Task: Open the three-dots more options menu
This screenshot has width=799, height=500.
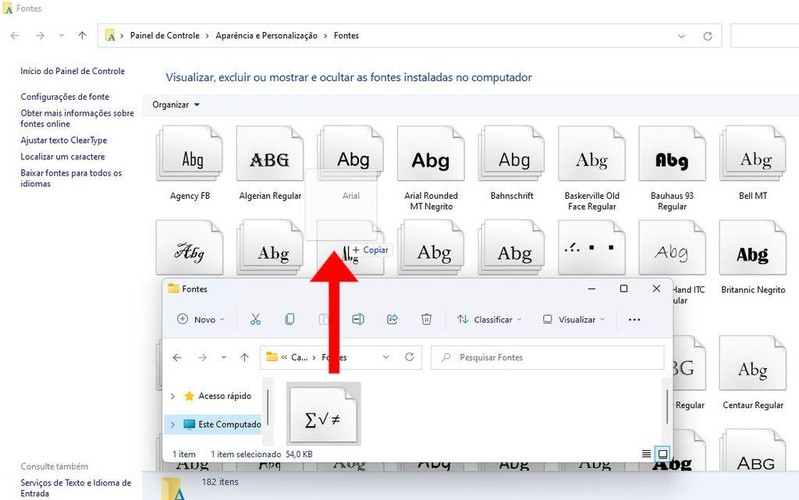Action: pos(634,320)
